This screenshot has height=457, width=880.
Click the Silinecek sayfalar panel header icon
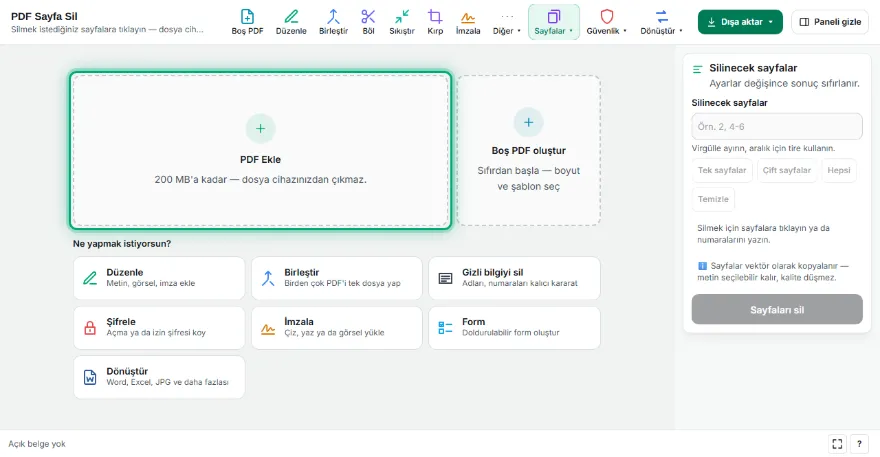pos(698,69)
